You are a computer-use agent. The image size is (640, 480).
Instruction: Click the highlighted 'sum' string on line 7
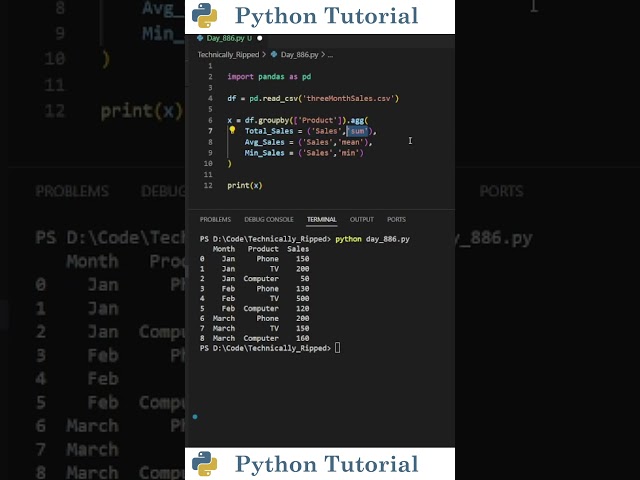click(358, 131)
